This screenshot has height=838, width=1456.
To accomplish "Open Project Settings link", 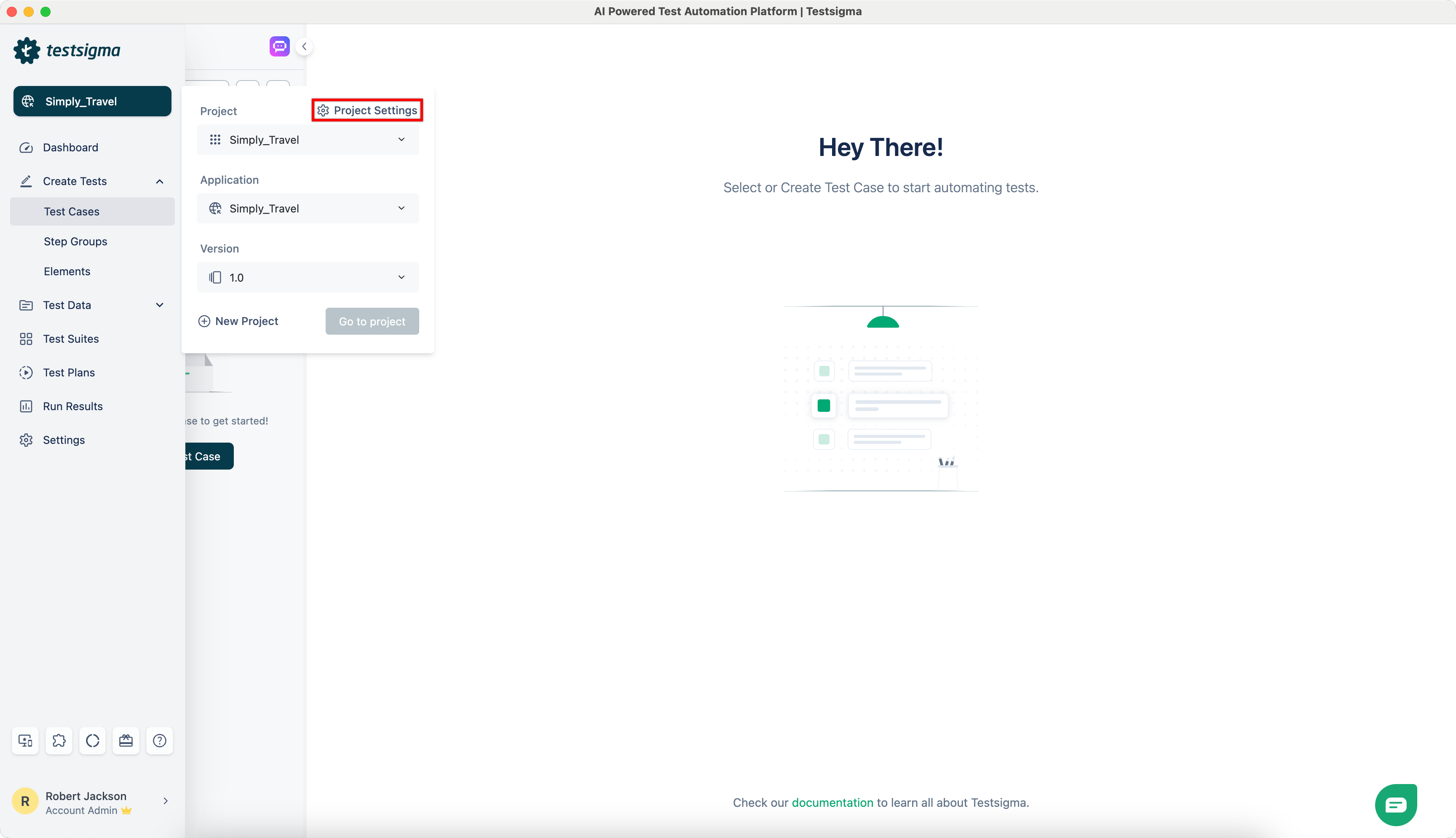I will click(367, 110).
